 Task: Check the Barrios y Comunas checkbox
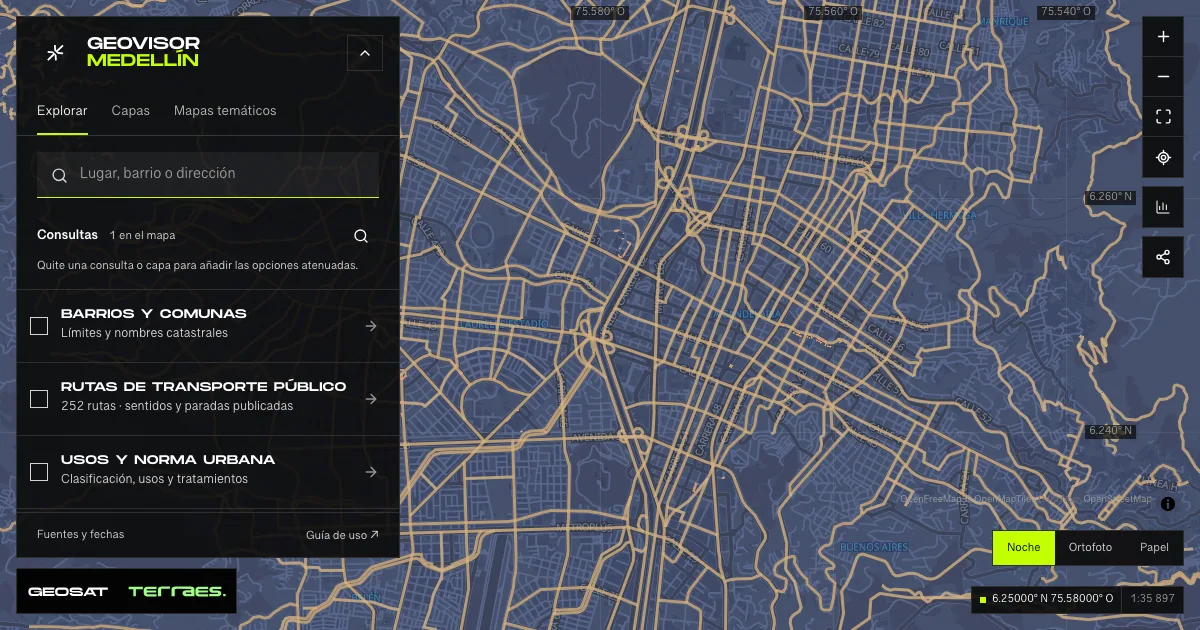(x=39, y=325)
